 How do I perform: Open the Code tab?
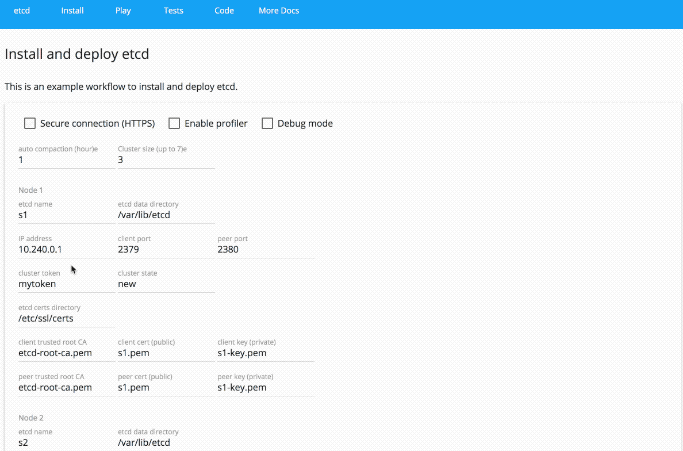[x=224, y=11]
